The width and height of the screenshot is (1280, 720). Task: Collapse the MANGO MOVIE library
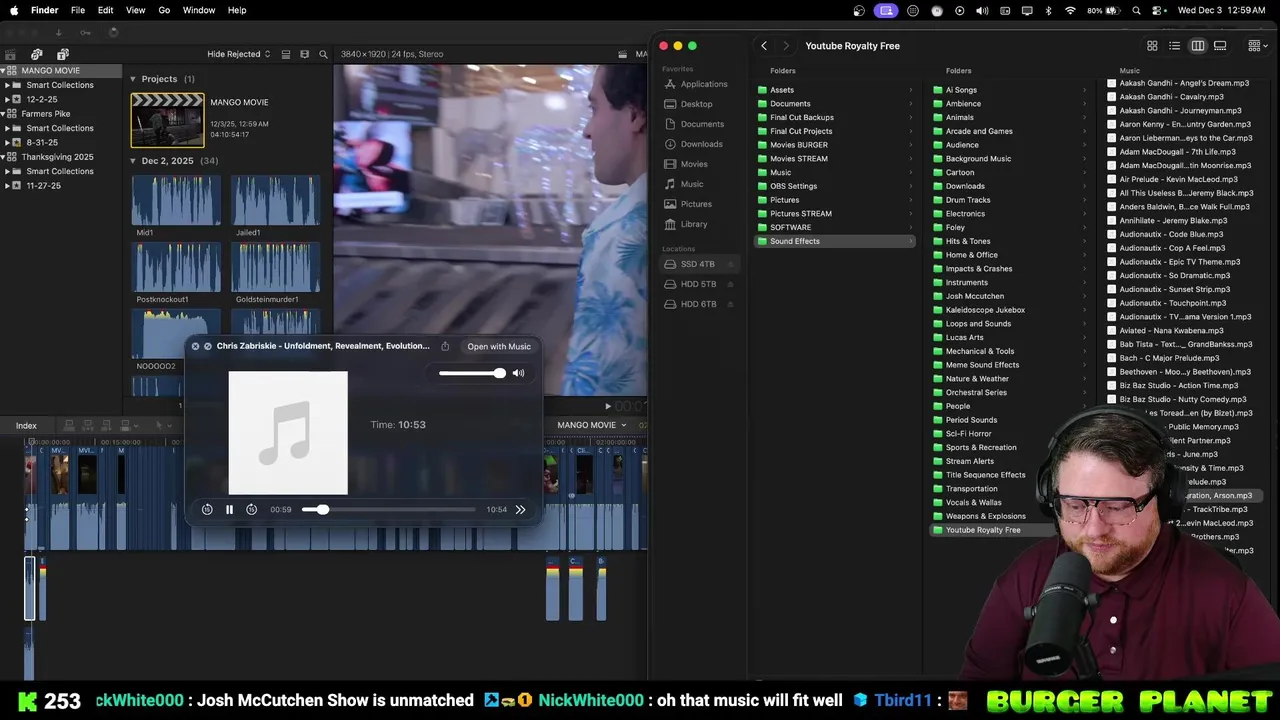click(x=2, y=71)
